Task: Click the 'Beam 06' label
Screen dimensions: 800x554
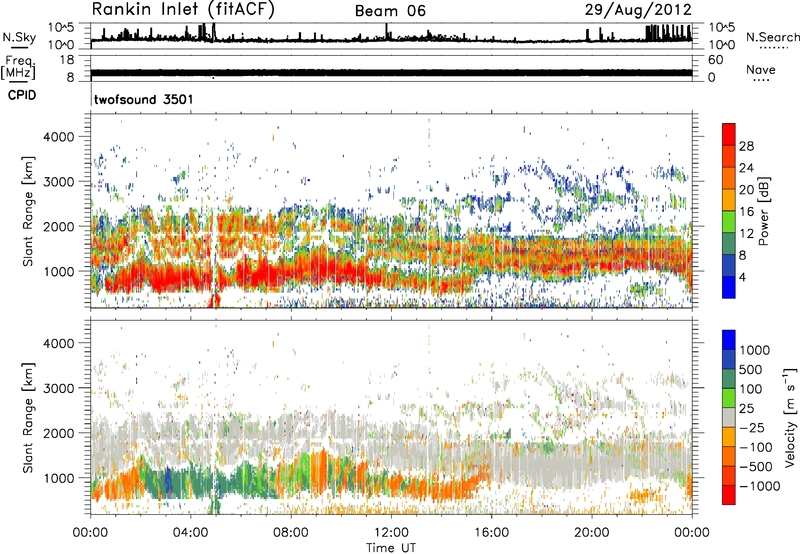Action: pos(390,11)
